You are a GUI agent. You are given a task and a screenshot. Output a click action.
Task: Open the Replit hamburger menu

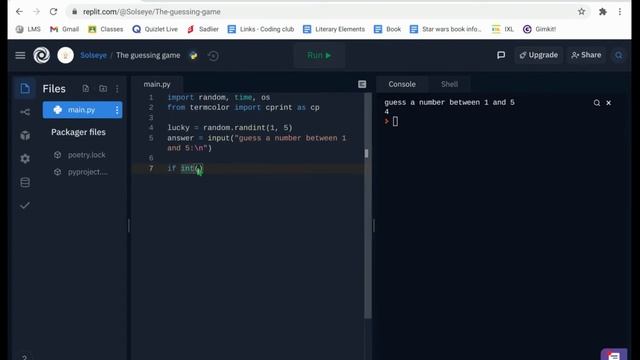click(x=20, y=55)
